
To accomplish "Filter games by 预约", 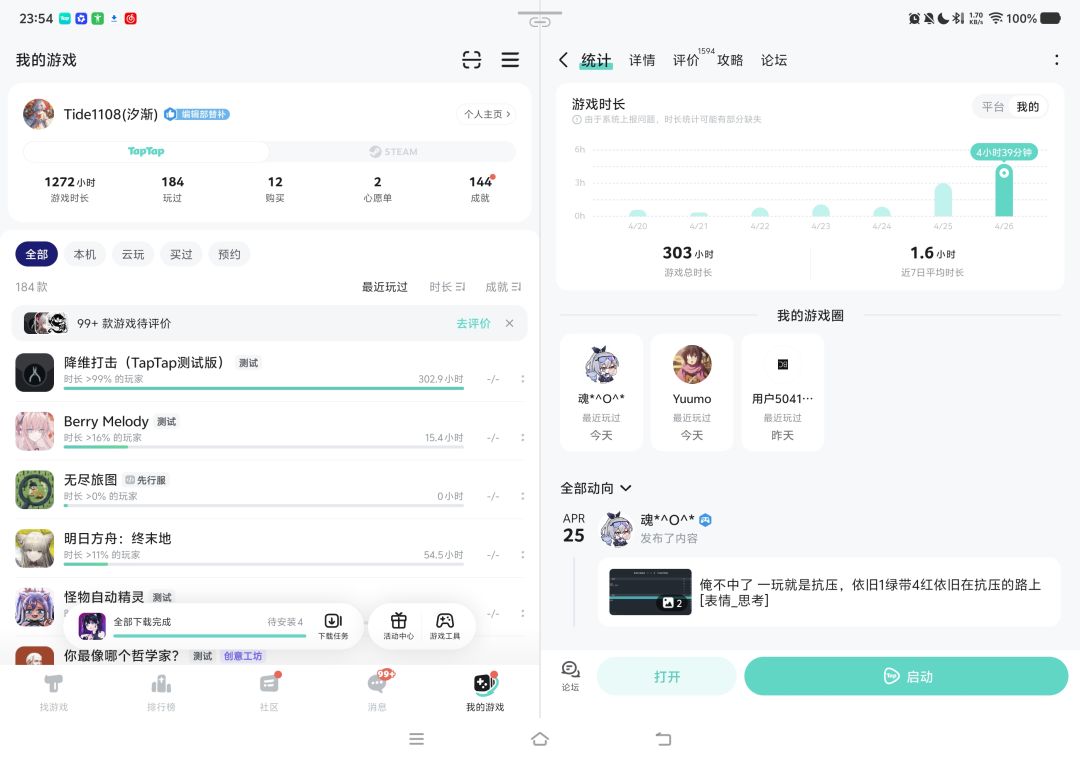I will [229, 254].
